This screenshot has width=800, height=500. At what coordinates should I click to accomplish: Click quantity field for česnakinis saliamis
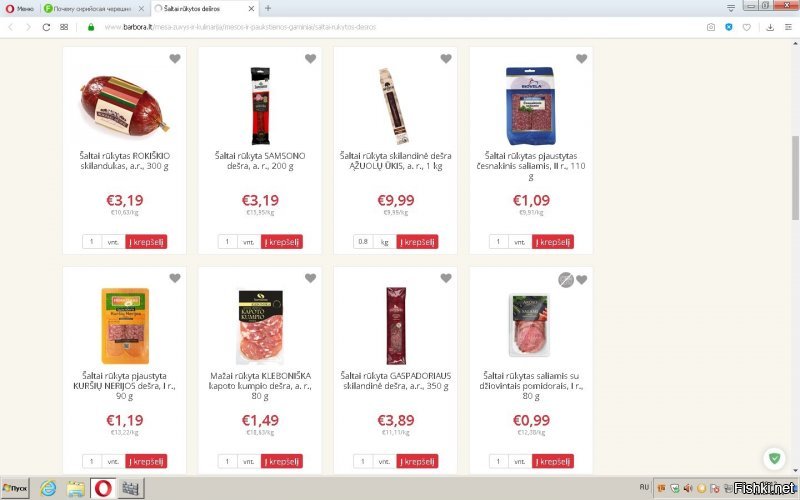[498, 241]
